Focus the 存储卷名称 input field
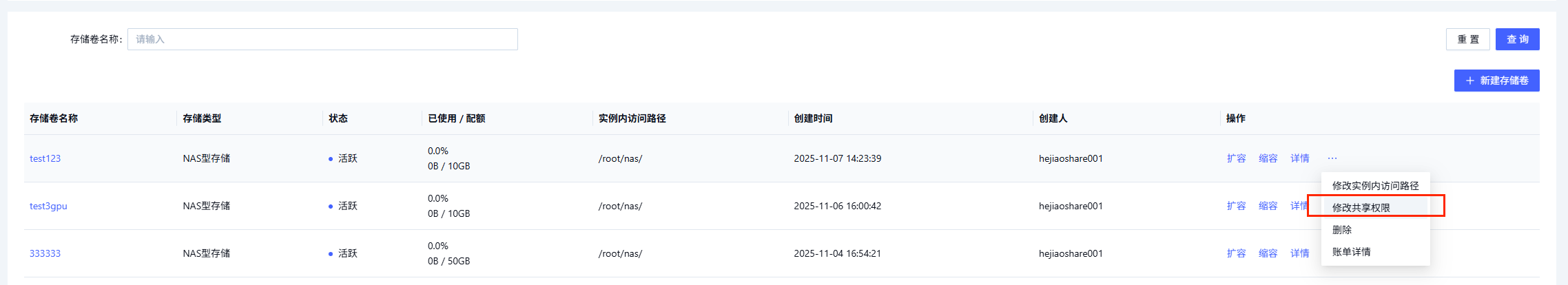 tap(322, 39)
